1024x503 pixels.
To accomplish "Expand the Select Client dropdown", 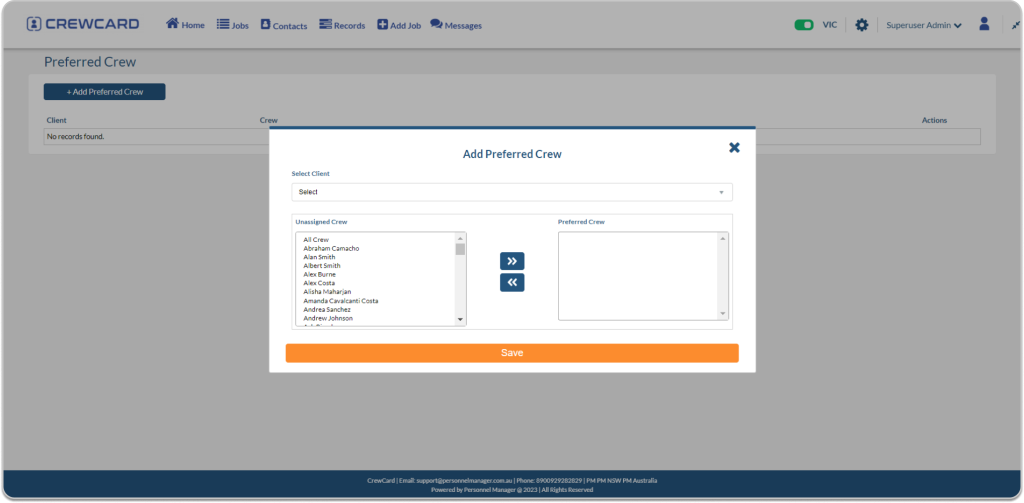I will click(x=511, y=192).
